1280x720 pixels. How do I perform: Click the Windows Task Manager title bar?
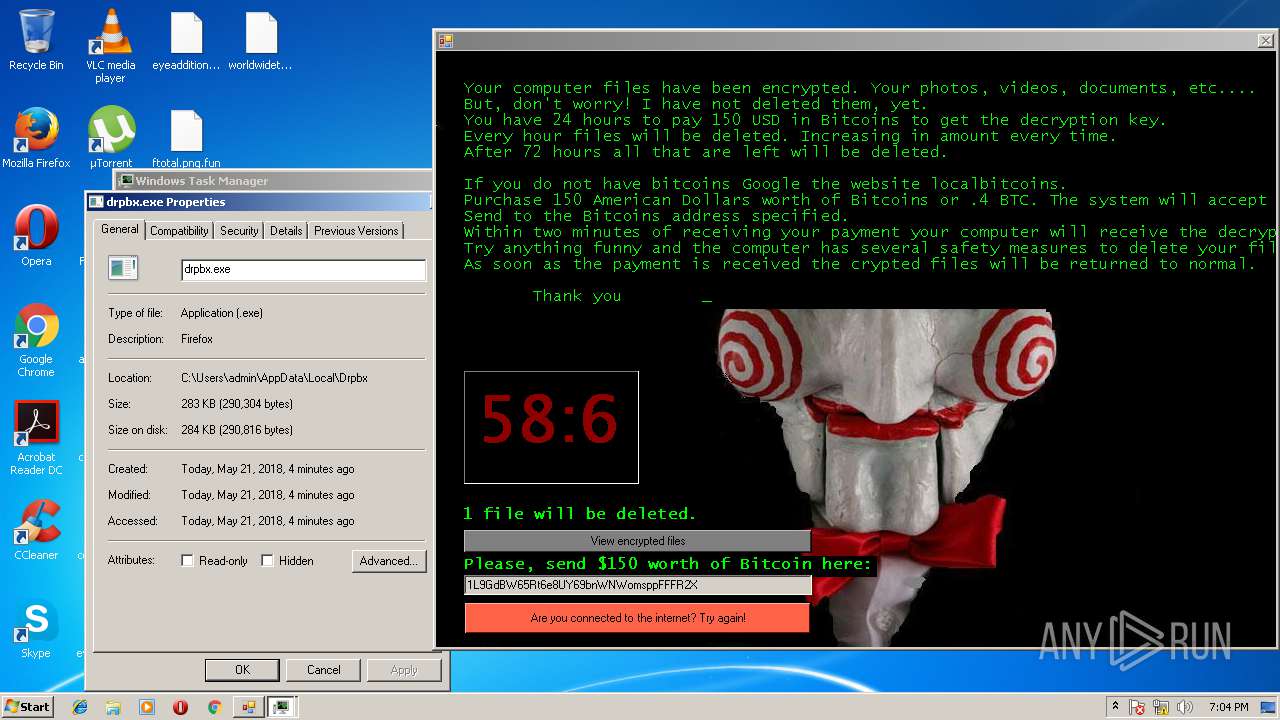pos(272,181)
